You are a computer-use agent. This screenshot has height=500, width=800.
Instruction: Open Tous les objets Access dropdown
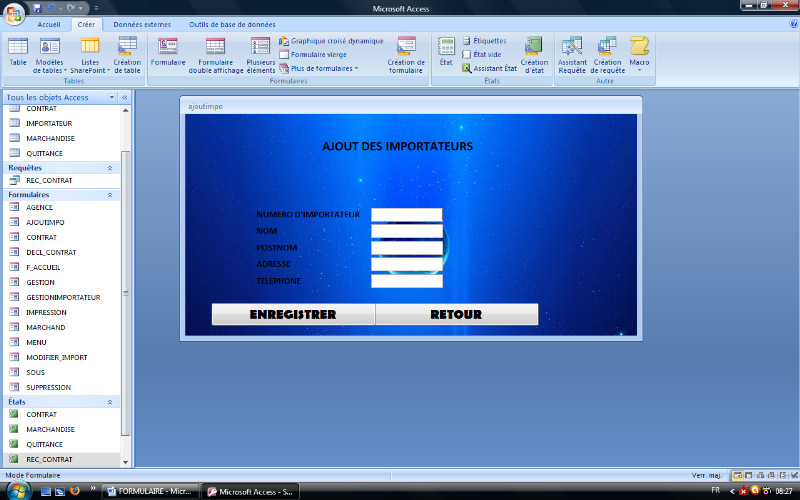tap(112, 97)
